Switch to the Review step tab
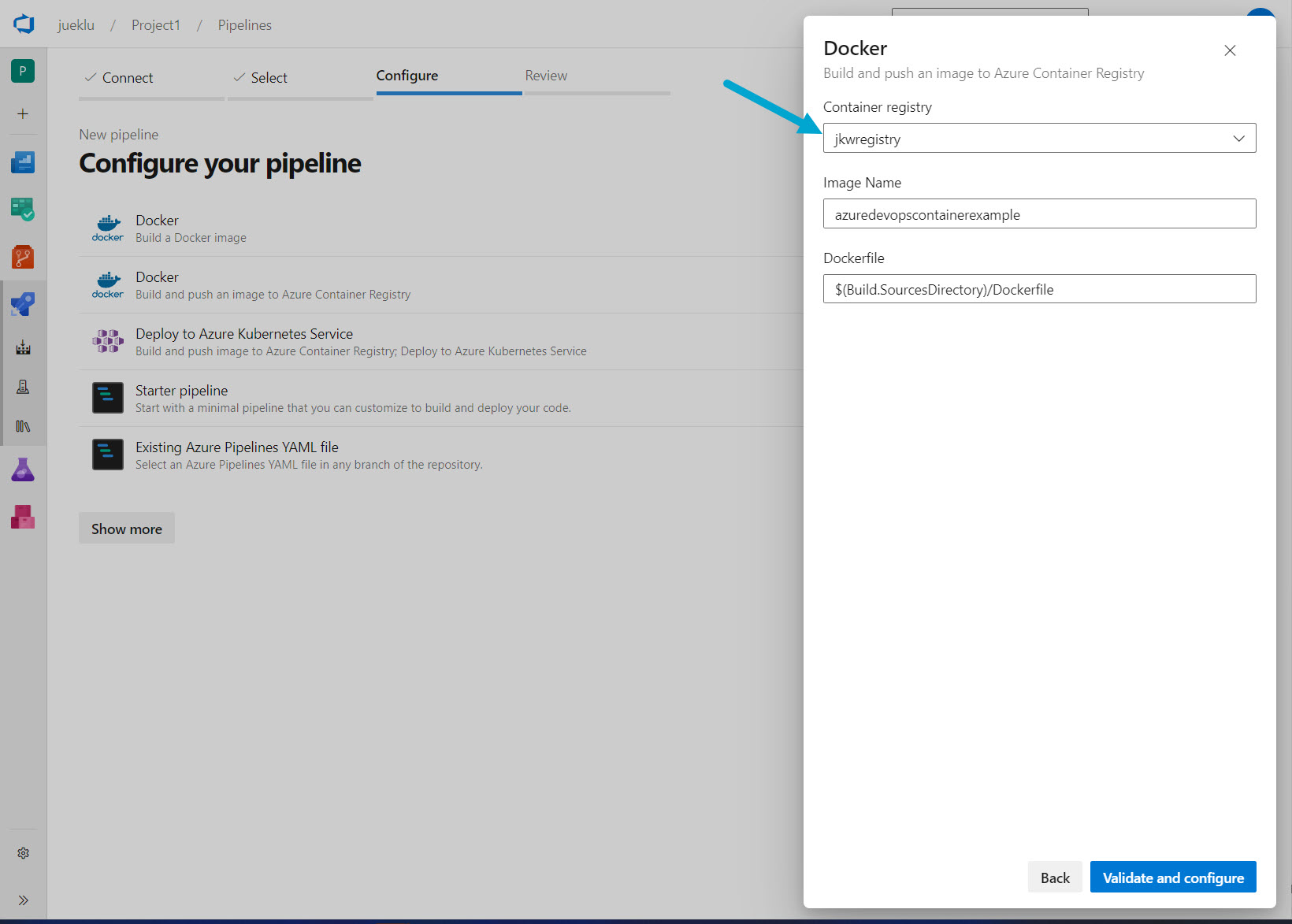Image resolution: width=1292 pixels, height=924 pixels. click(x=546, y=76)
